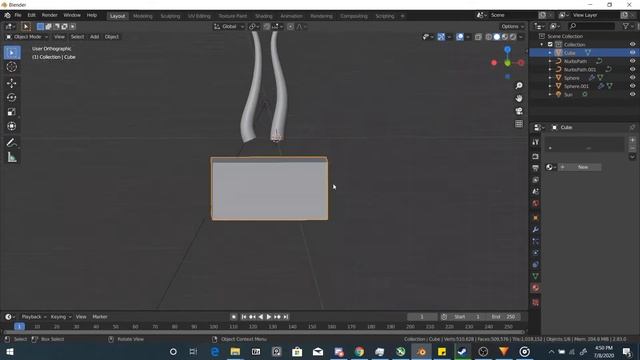Image resolution: width=640 pixels, height=360 pixels.
Task: Open the Options dropdown
Action: coord(512,27)
